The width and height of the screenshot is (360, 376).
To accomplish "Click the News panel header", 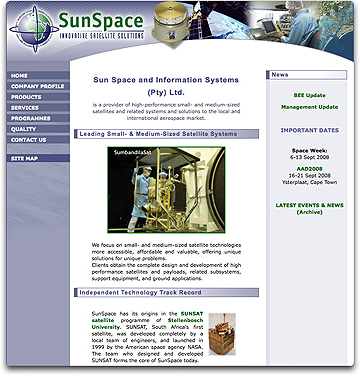I will (306, 75).
